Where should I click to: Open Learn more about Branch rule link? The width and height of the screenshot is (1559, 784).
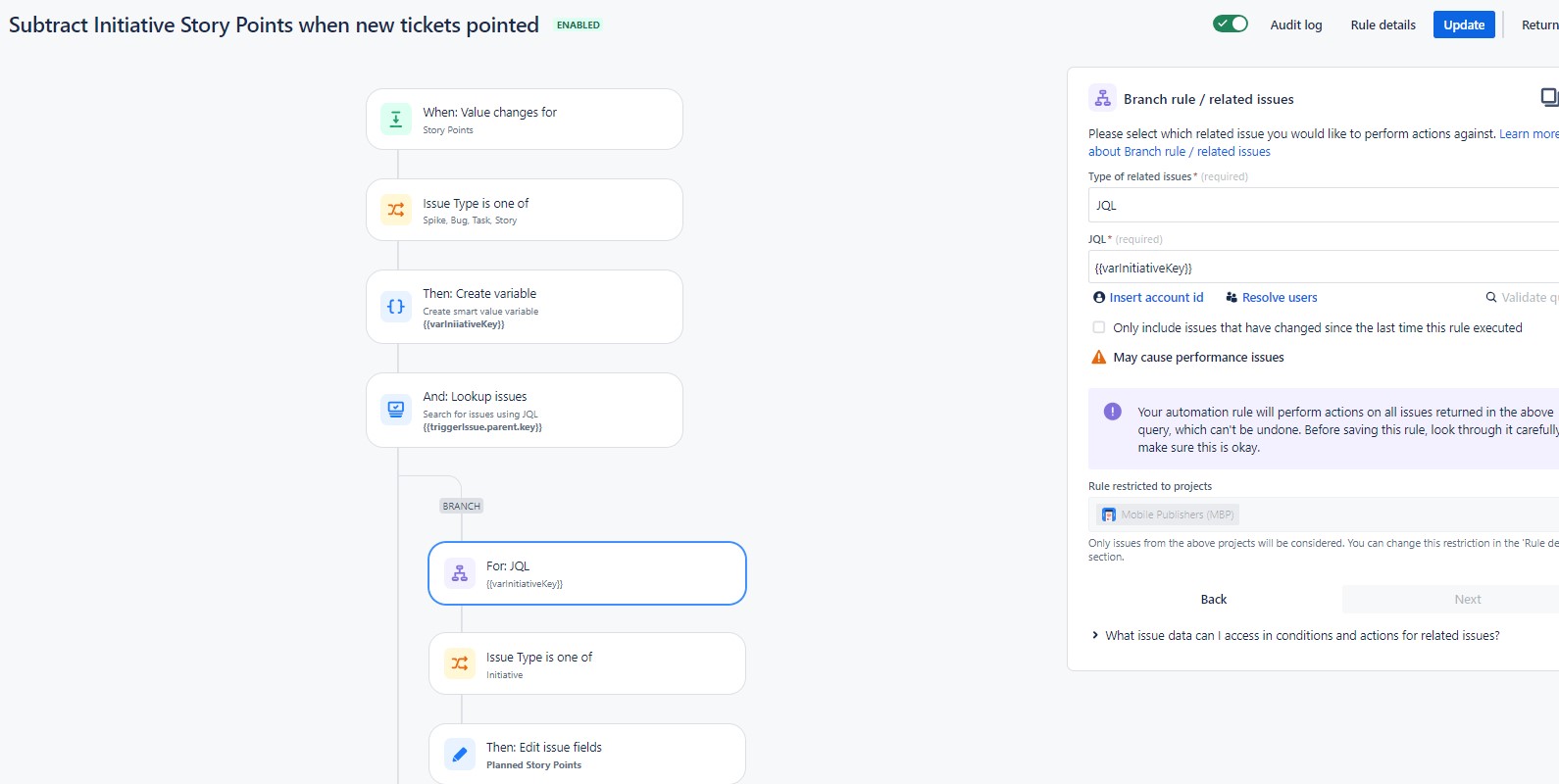(x=1527, y=133)
